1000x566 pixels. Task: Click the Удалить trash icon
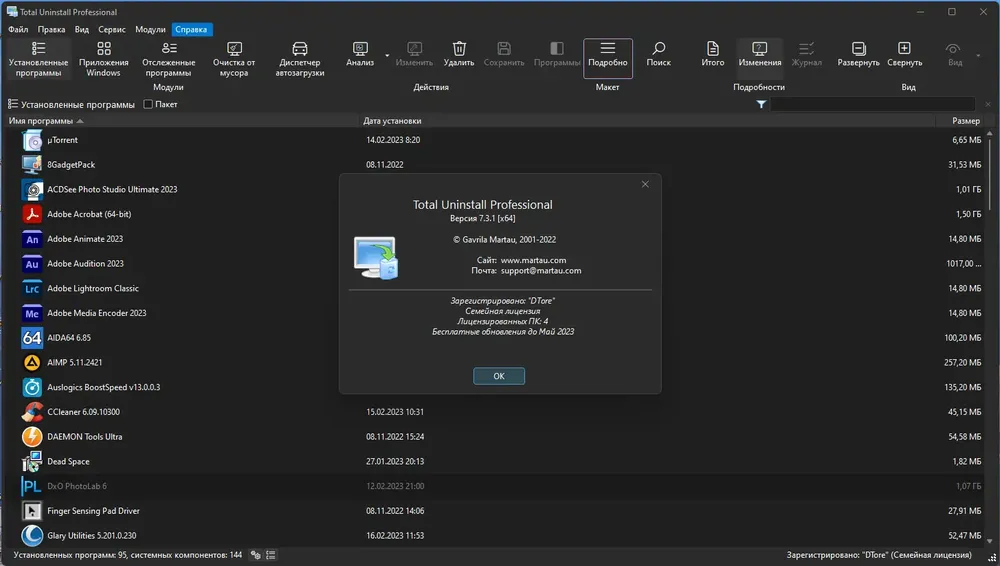[x=459, y=48]
